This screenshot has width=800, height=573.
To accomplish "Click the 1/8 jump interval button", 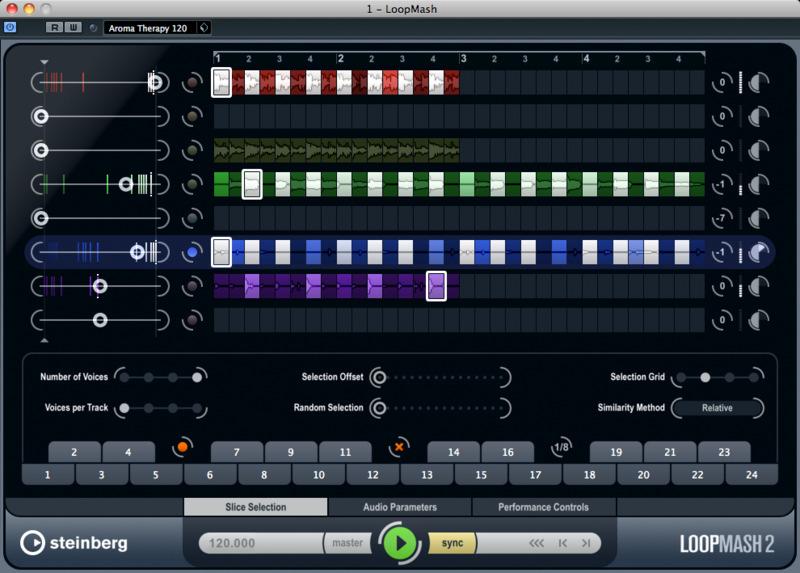I will [561, 447].
